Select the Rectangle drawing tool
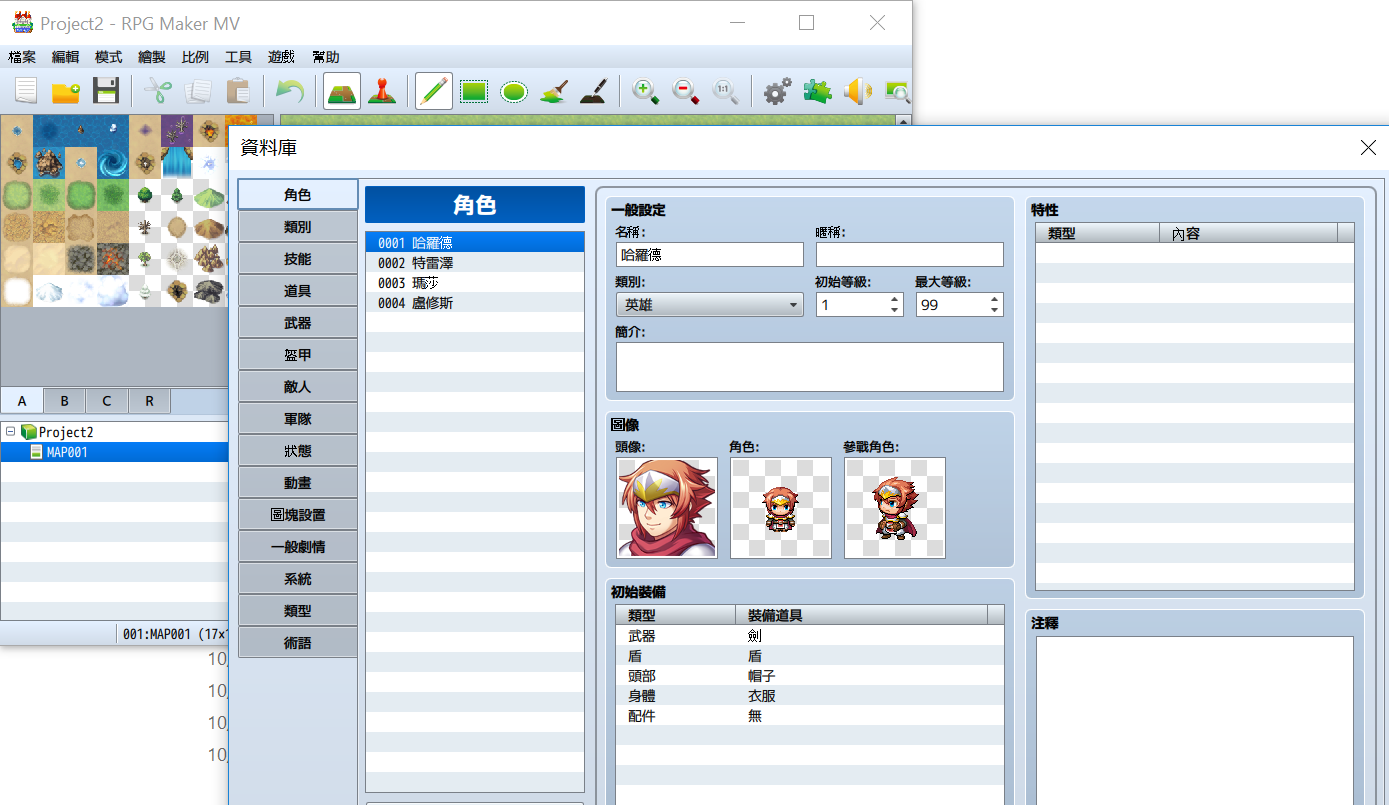 474,92
